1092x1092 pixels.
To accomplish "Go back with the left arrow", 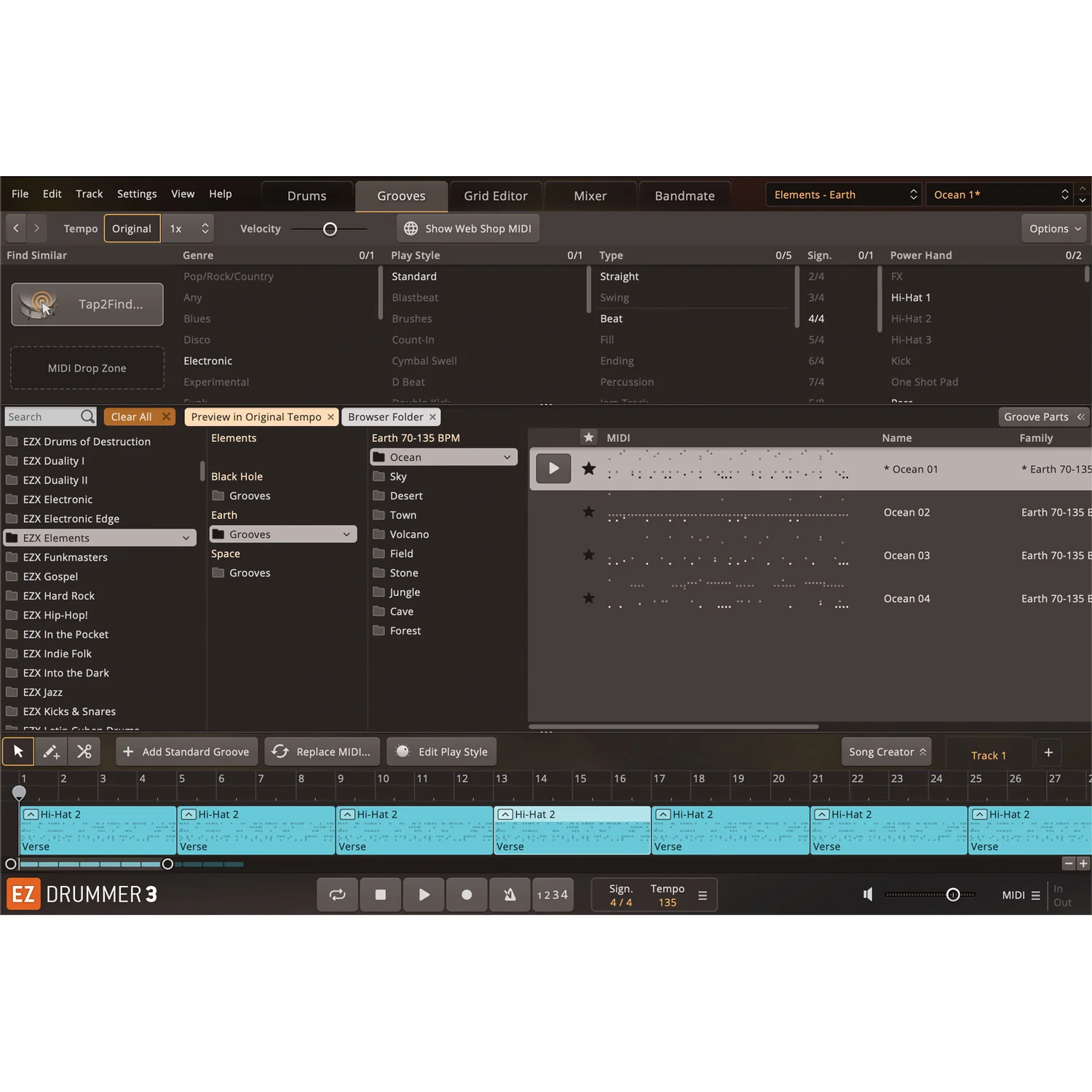I will coord(16,229).
